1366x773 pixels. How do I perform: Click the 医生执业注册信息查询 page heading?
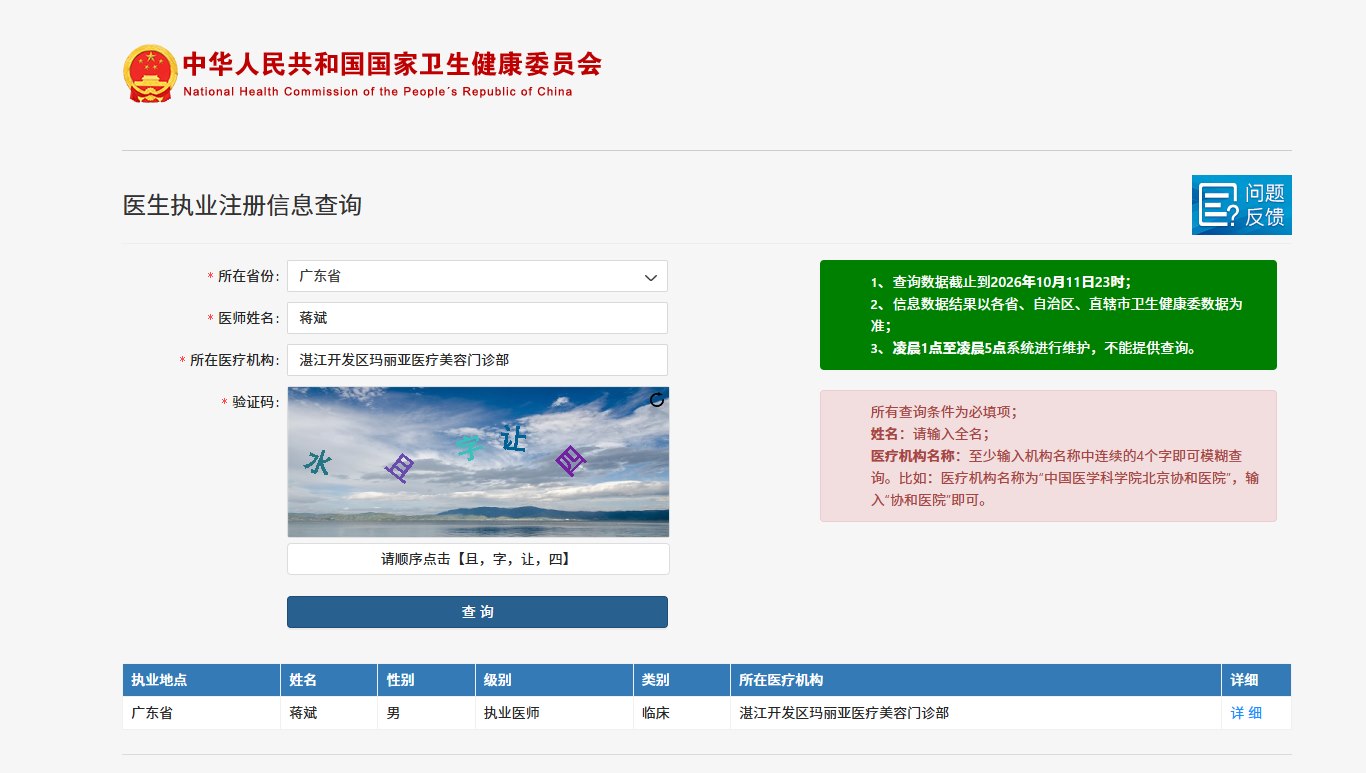242,205
